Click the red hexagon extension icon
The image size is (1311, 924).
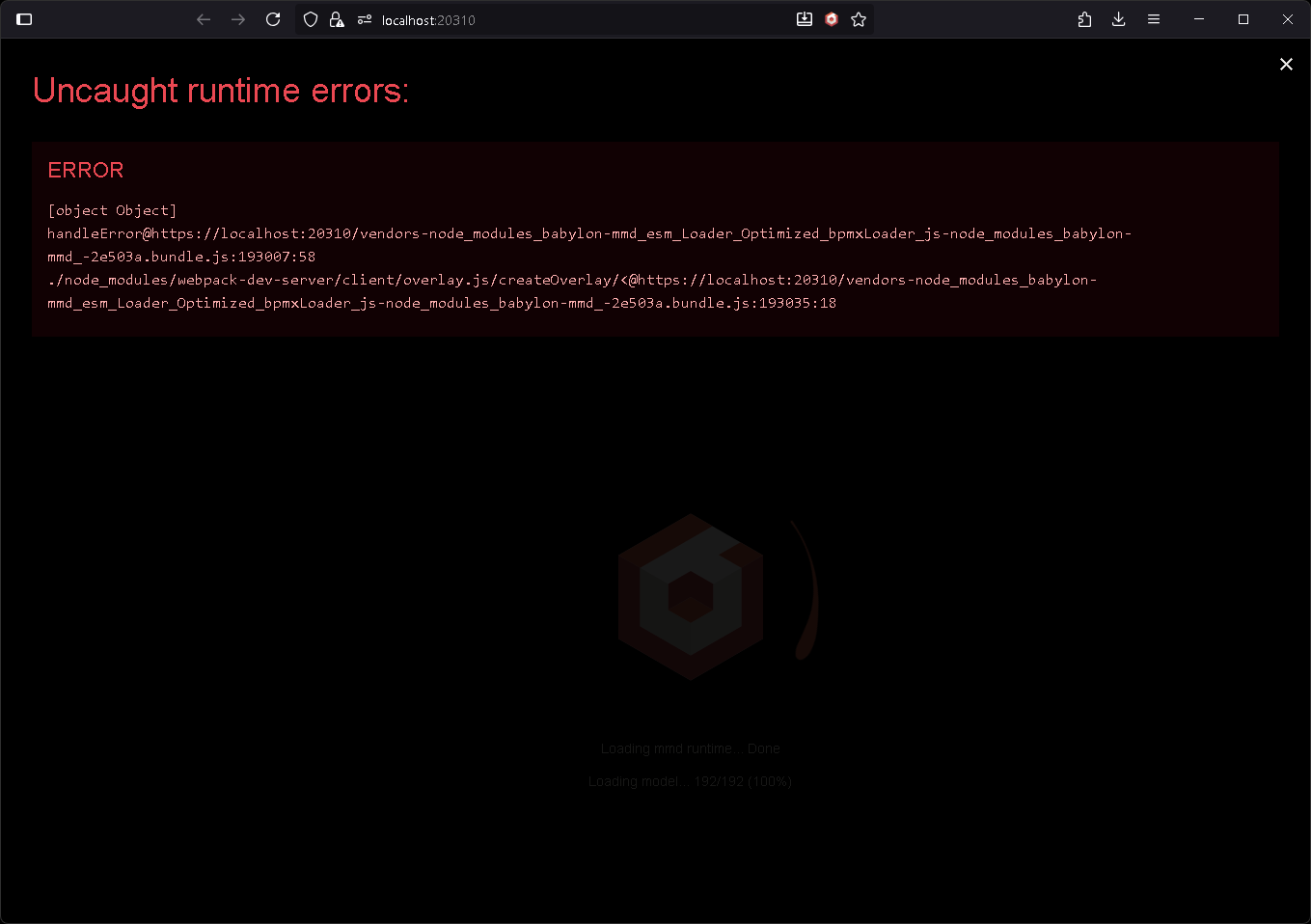(832, 19)
